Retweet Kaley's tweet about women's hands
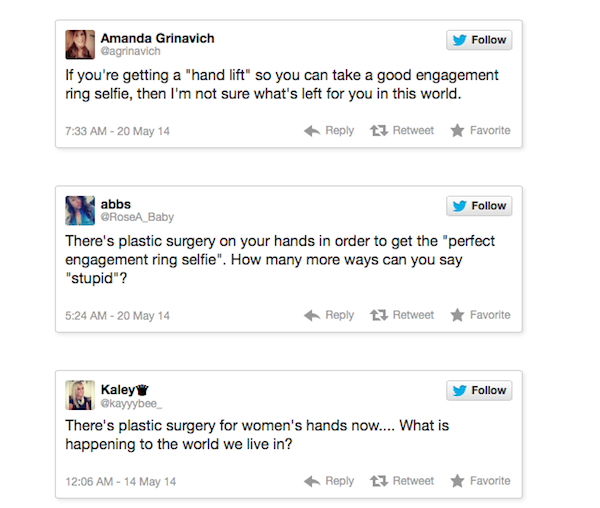 (x=404, y=481)
